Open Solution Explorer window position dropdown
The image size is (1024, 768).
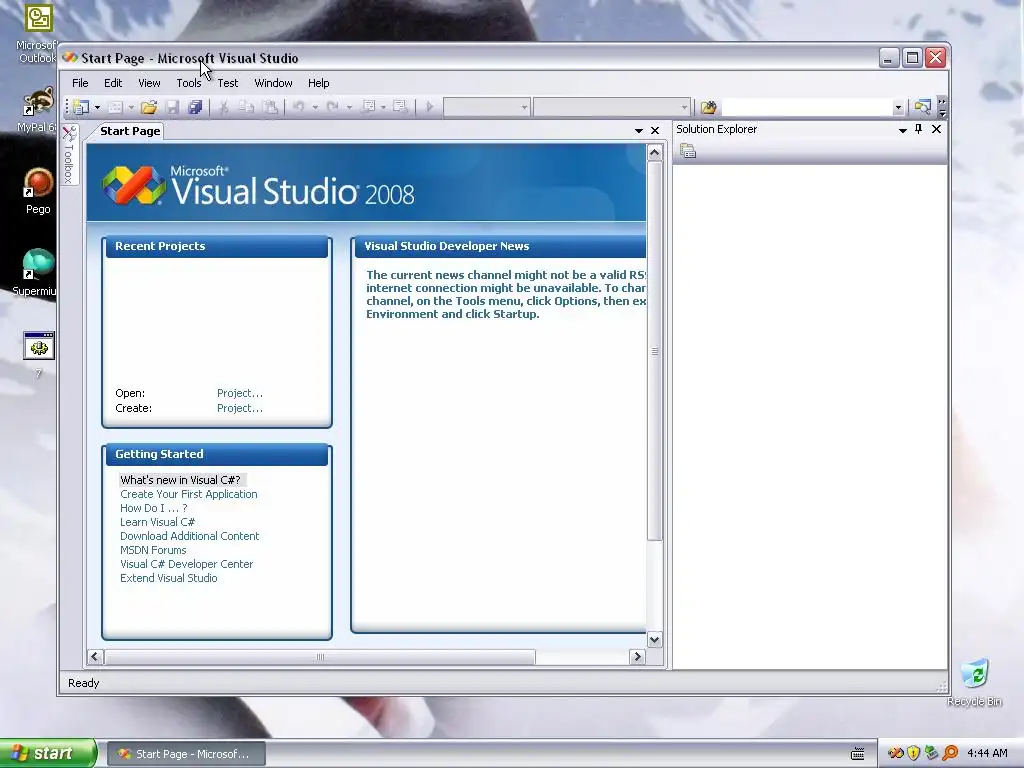click(x=903, y=130)
